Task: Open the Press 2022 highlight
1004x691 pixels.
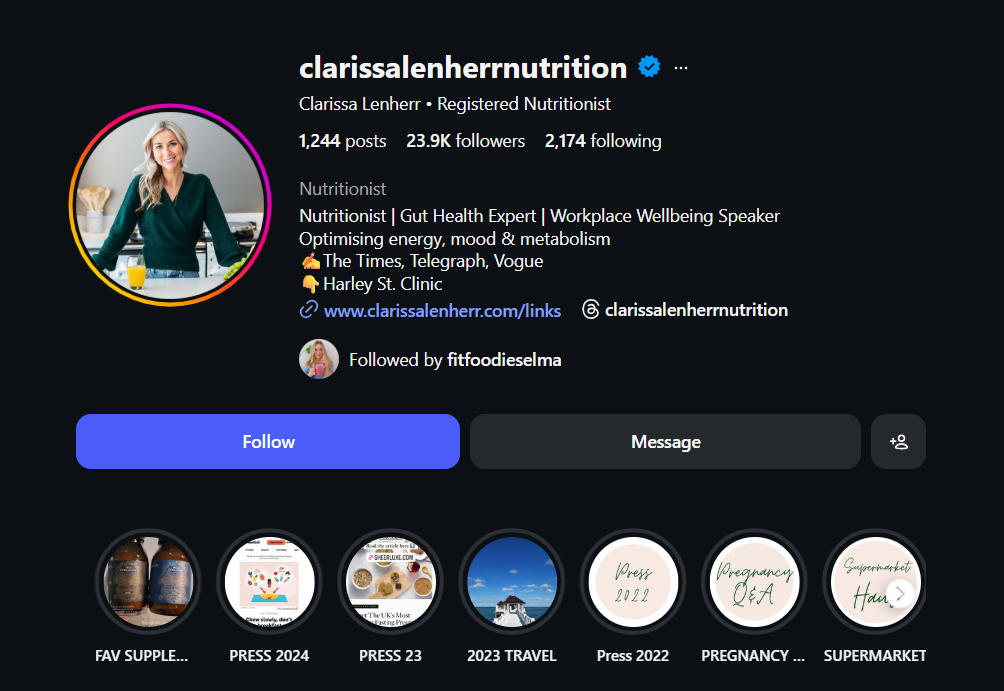Action: [633, 581]
